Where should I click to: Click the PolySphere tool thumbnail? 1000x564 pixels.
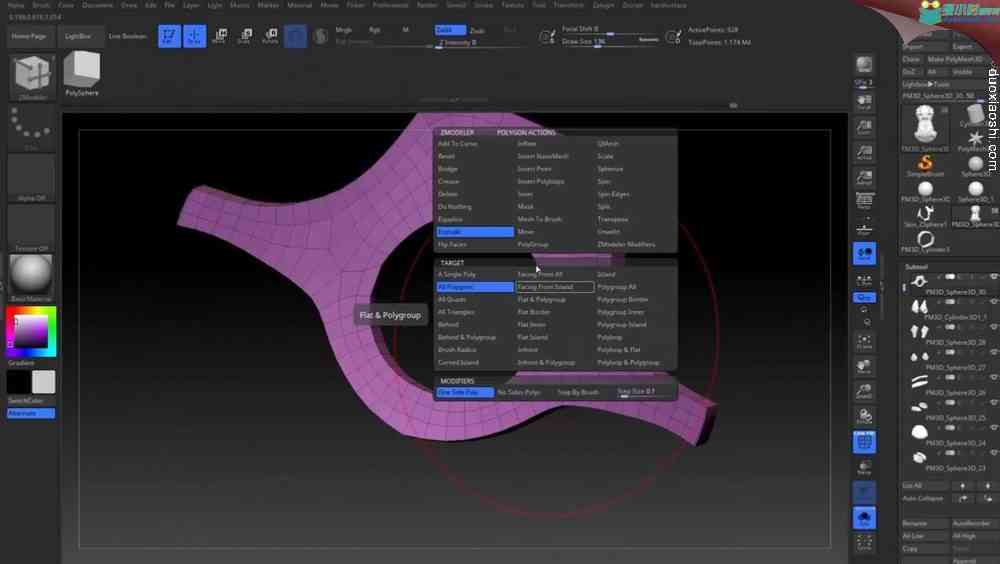(82, 74)
